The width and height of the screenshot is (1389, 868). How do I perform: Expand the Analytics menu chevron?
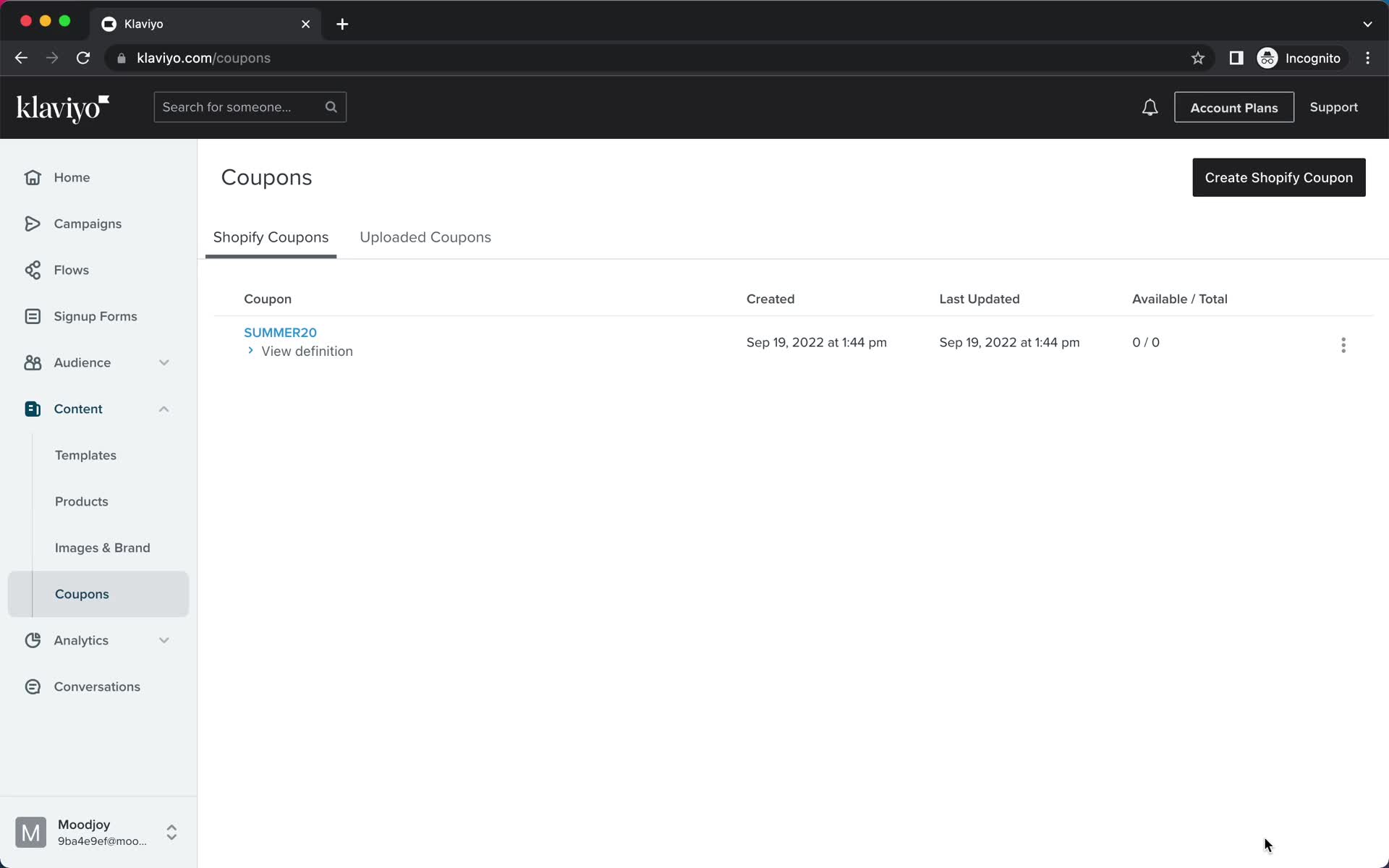coord(164,640)
